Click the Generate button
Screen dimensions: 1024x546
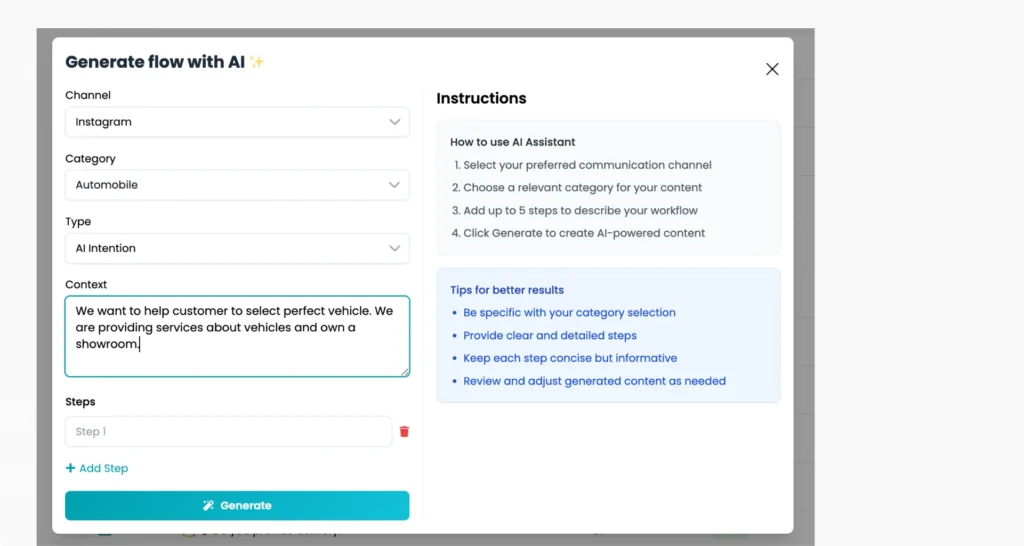(x=237, y=506)
